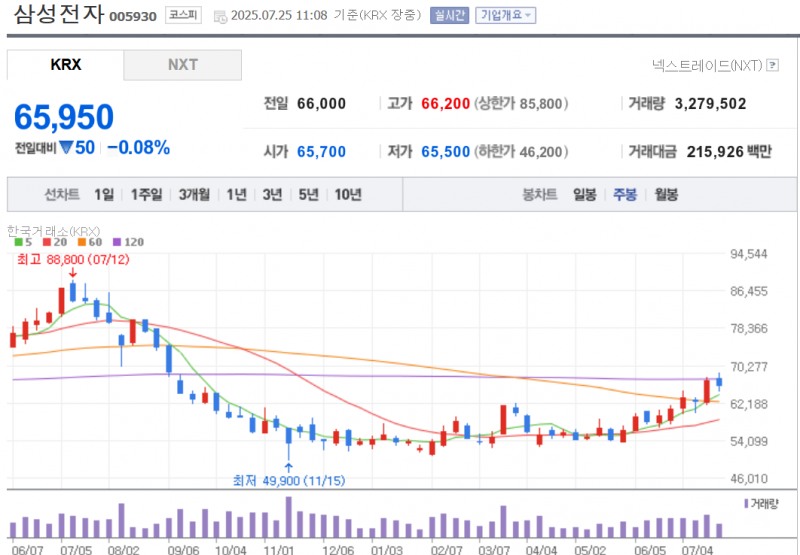
Task: Open the 기업개요 dropdown
Action: (x=505, y=16)
